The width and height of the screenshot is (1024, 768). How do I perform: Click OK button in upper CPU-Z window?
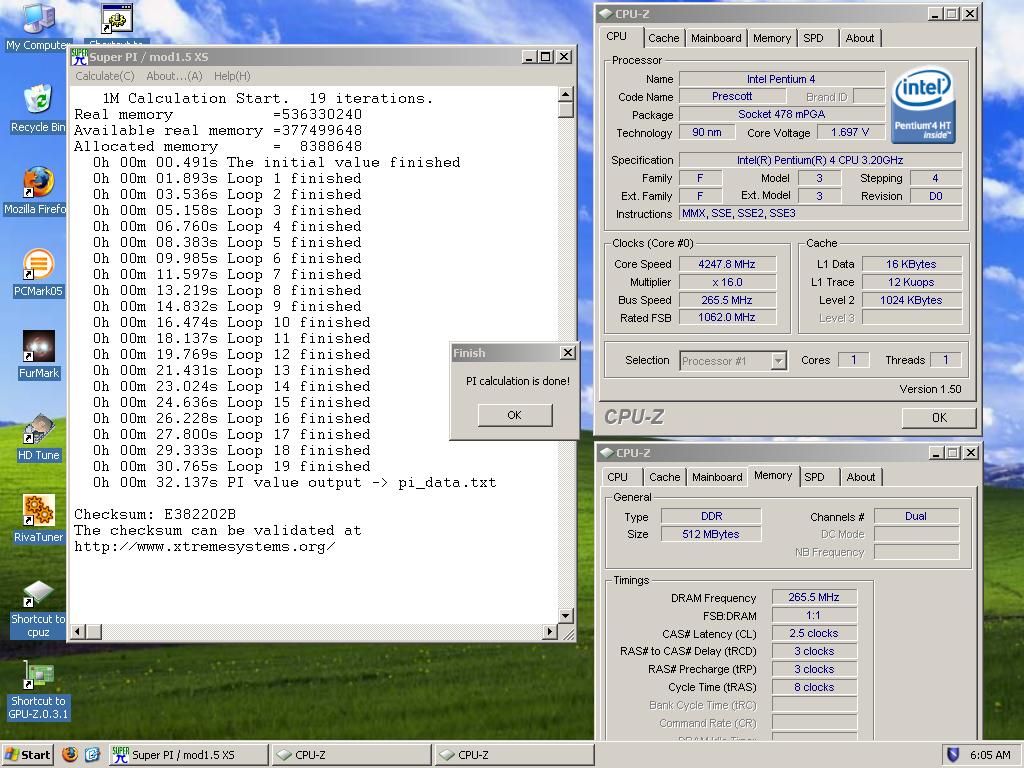[939, 417]
